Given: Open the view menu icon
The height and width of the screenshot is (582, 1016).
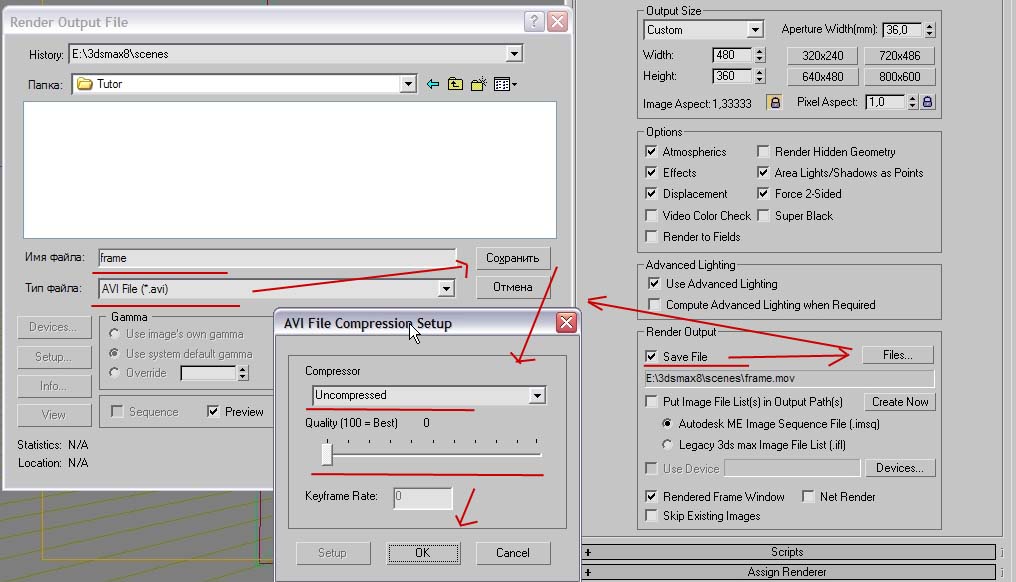Looking at the screenshot, I should pyautogui.click(x=504, y=85).
